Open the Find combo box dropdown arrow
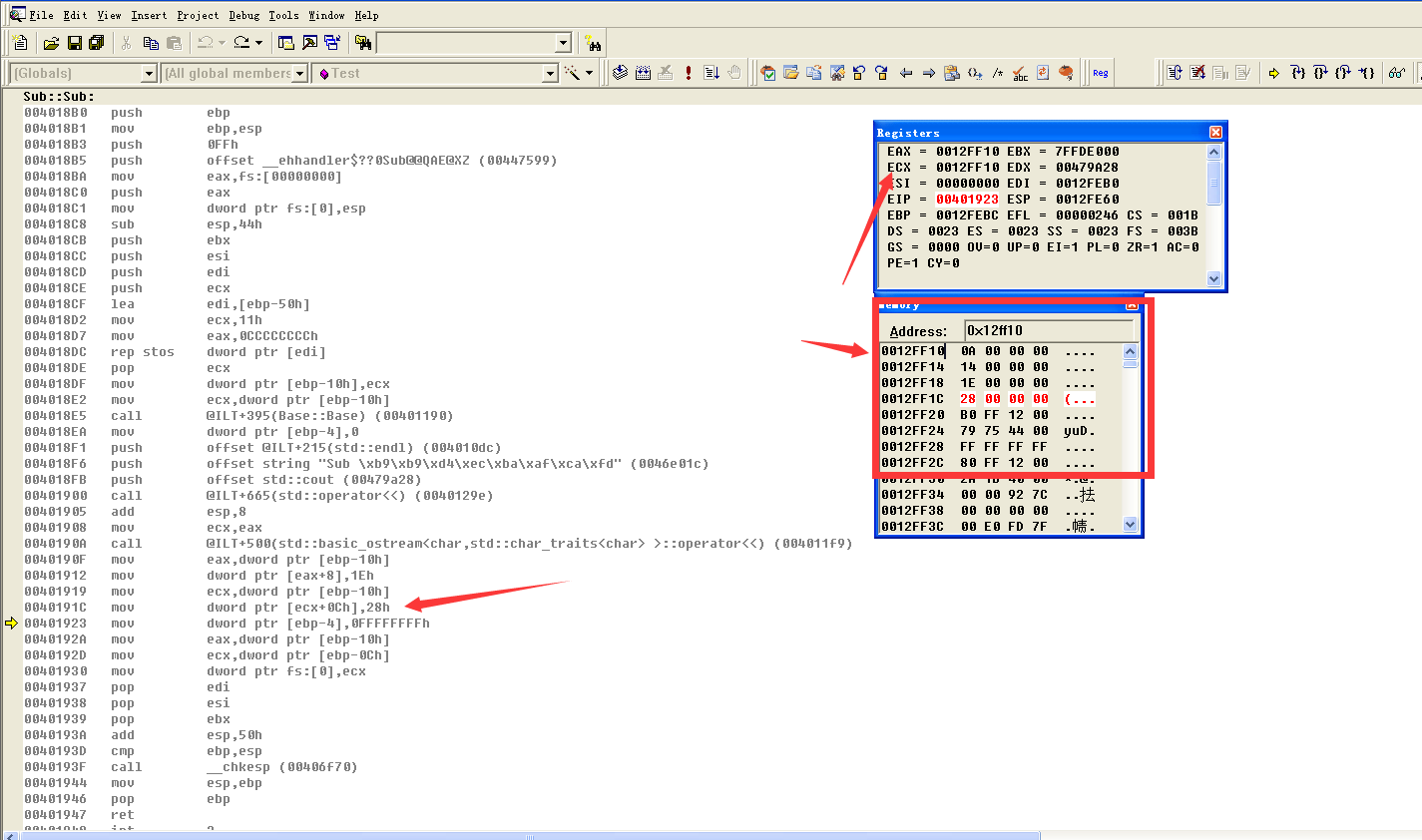 [563, 43]
